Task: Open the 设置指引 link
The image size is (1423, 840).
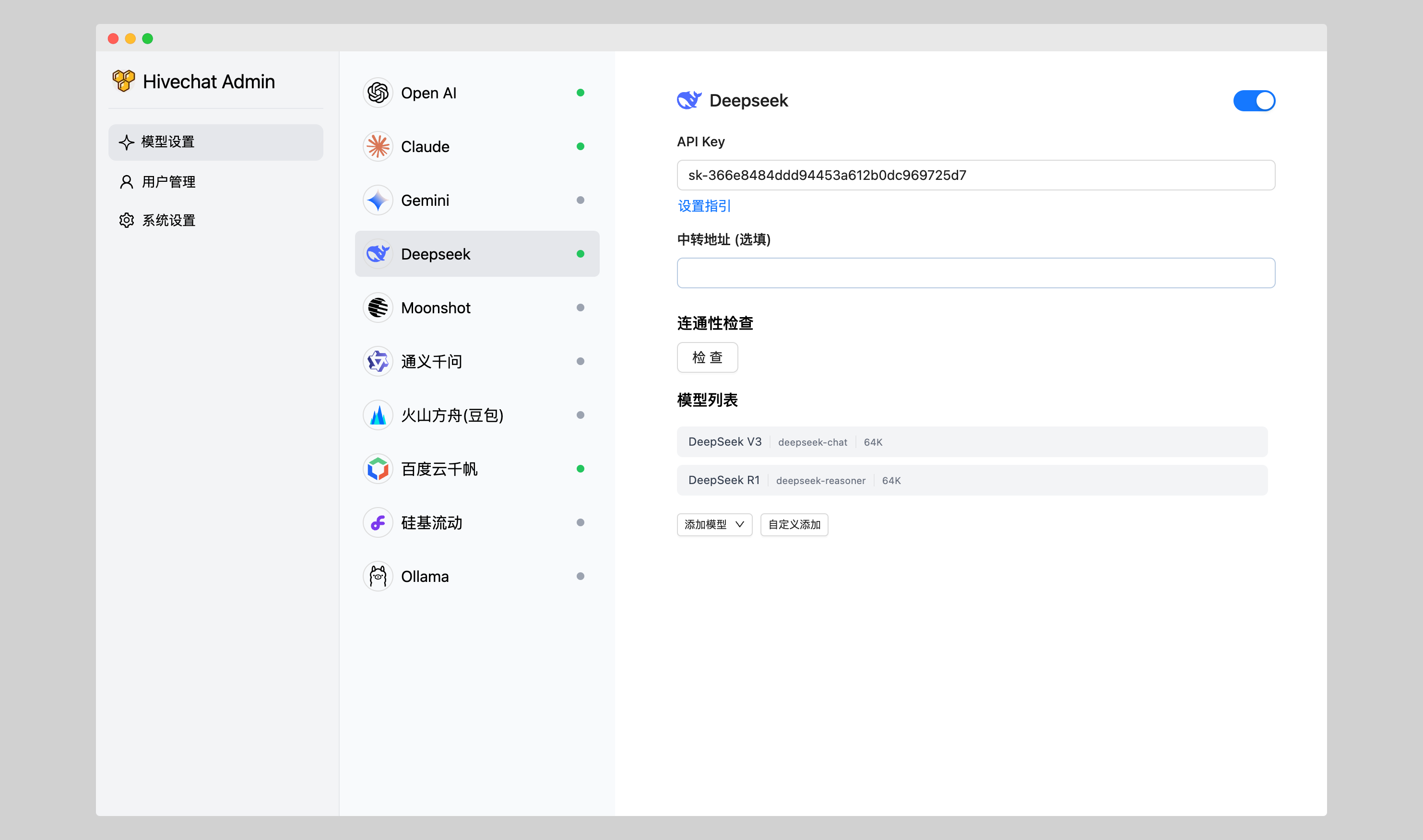Action: click(x=704, y=206)
